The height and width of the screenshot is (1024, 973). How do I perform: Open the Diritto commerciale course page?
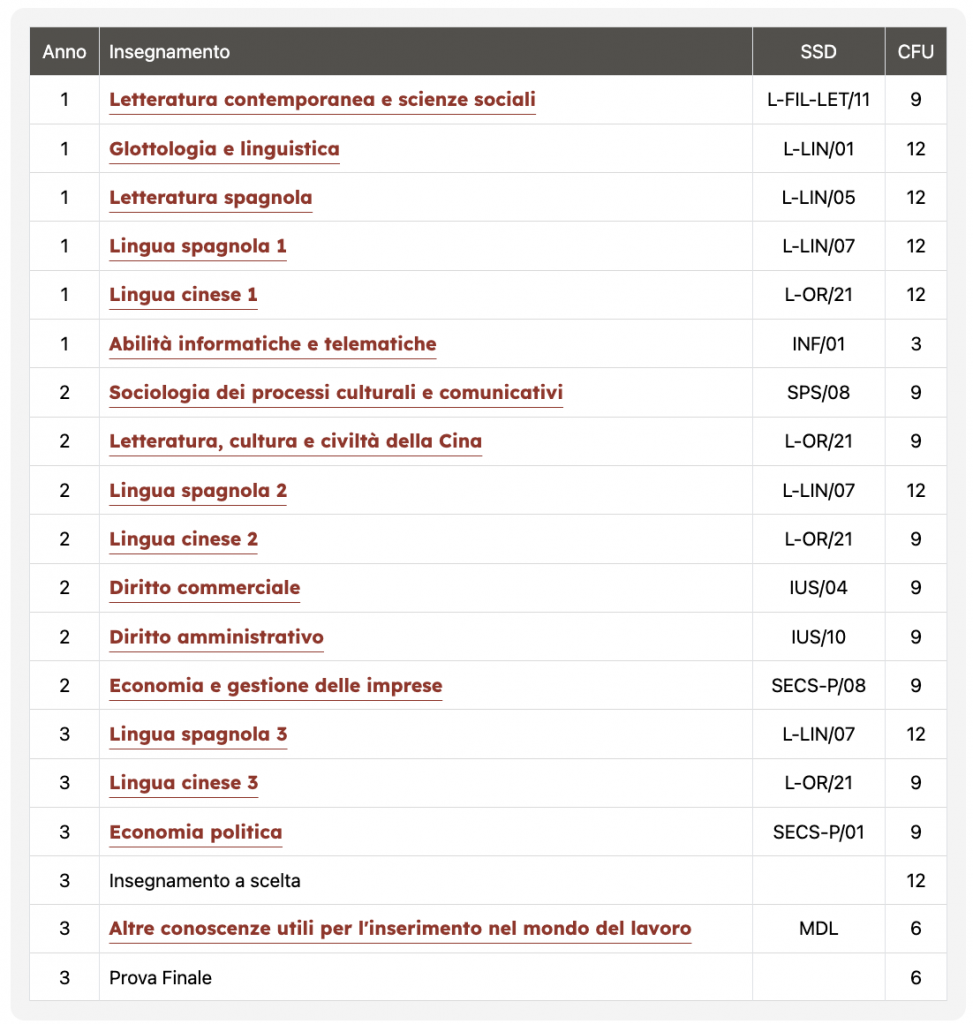[204, 588]
